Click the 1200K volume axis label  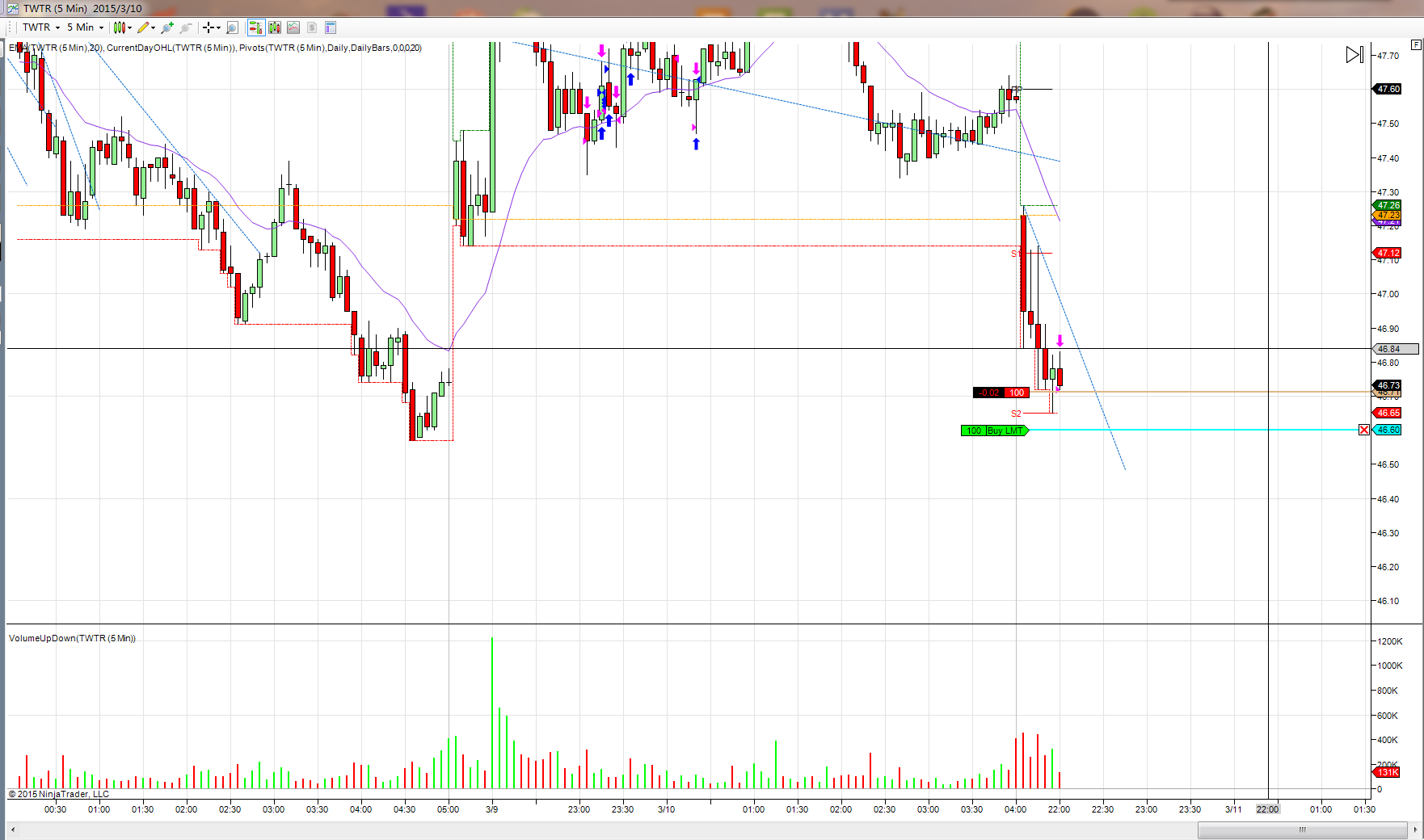coord(1390,641)
